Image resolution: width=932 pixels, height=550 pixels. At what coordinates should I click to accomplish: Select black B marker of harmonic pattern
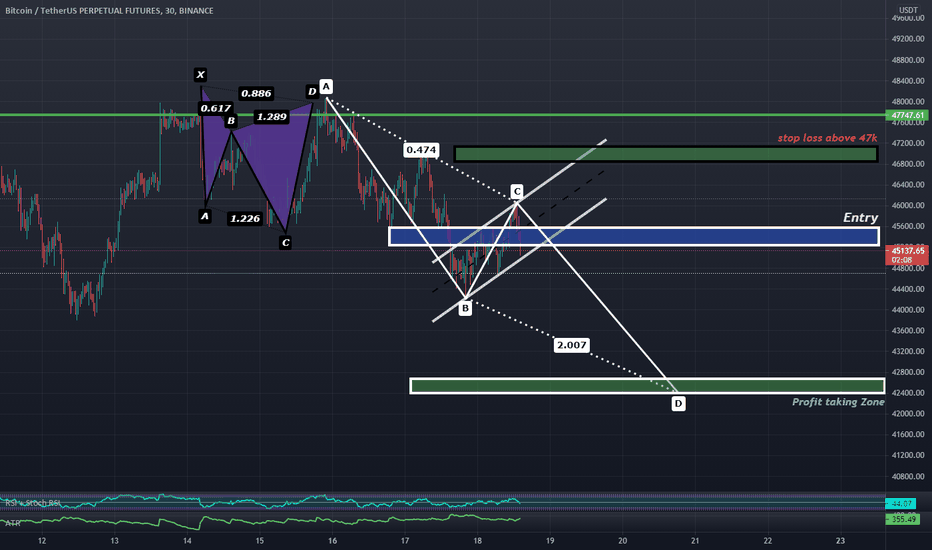231,121
